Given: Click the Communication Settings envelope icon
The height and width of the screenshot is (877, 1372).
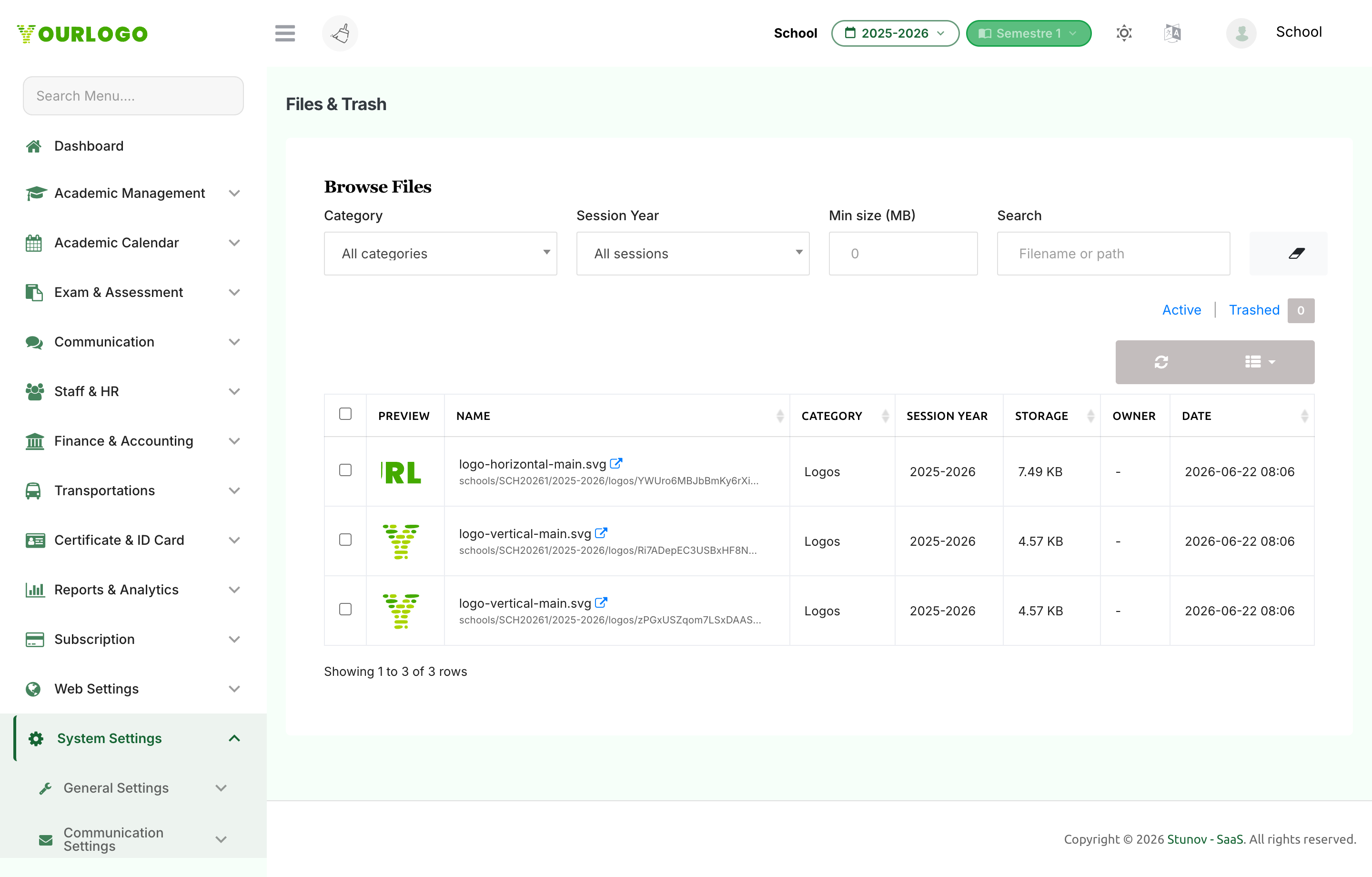Looking at the screenshot, I should (46, 840).
